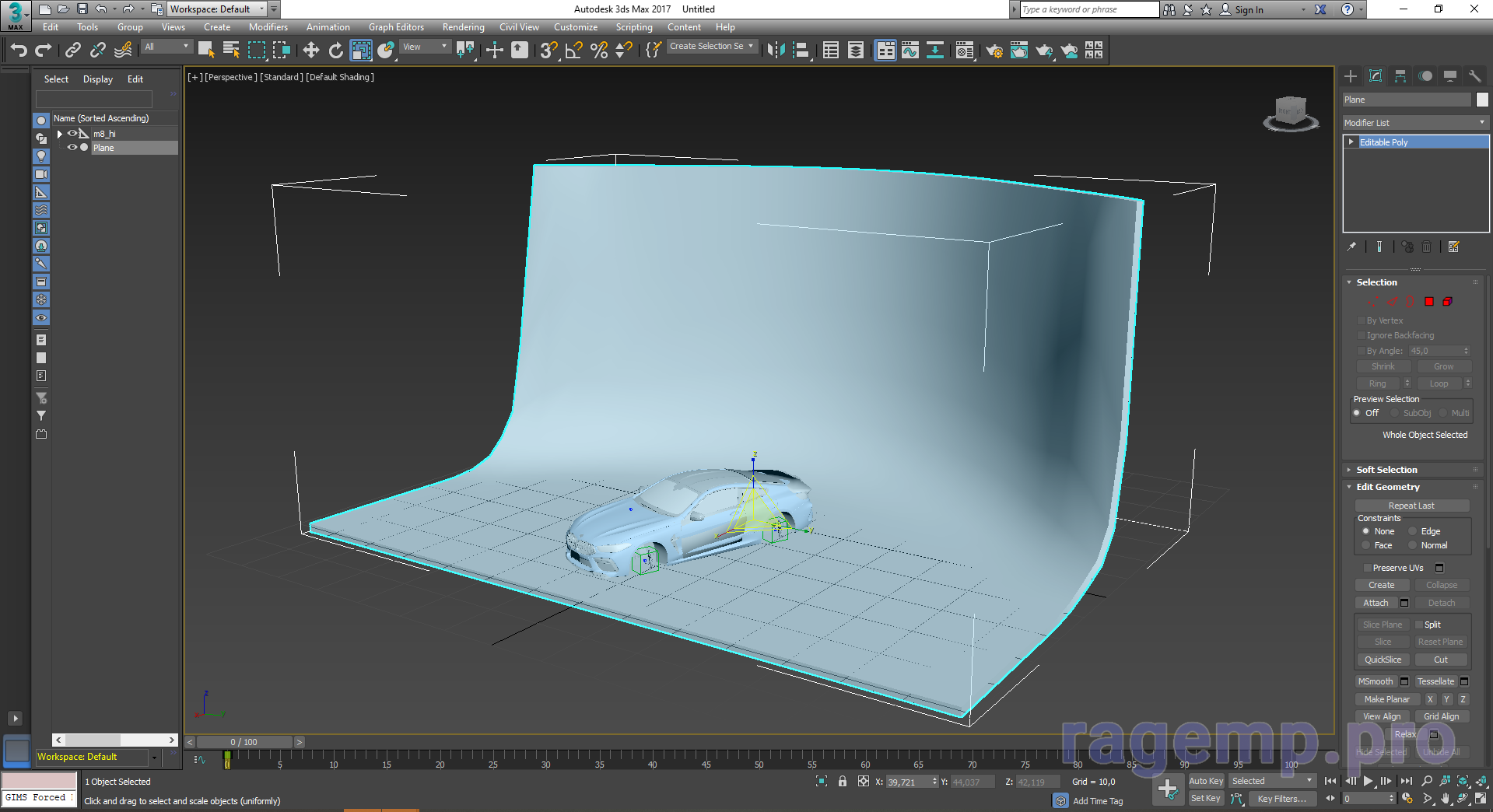Select the Move tool in main toolbar

[310, 51]
